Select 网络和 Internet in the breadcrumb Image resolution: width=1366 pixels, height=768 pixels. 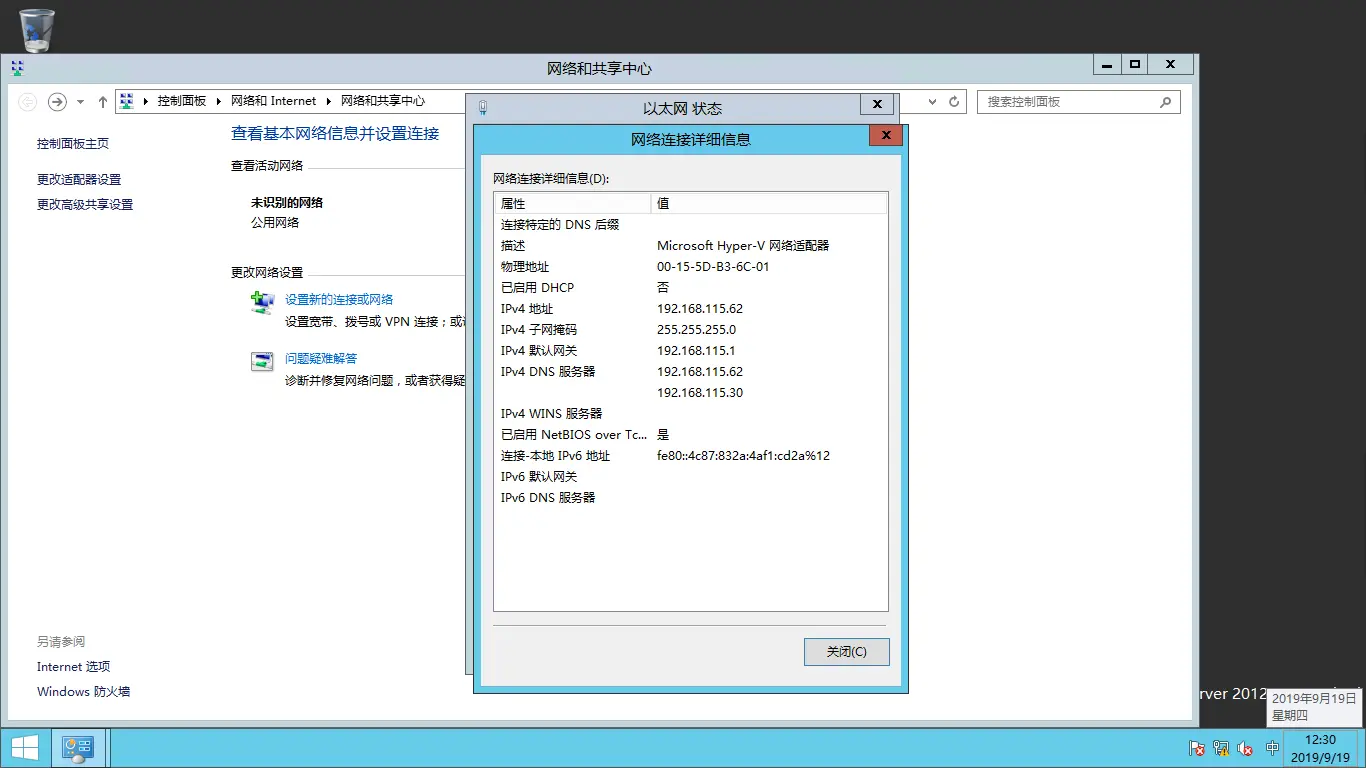[x=273, y=101]
